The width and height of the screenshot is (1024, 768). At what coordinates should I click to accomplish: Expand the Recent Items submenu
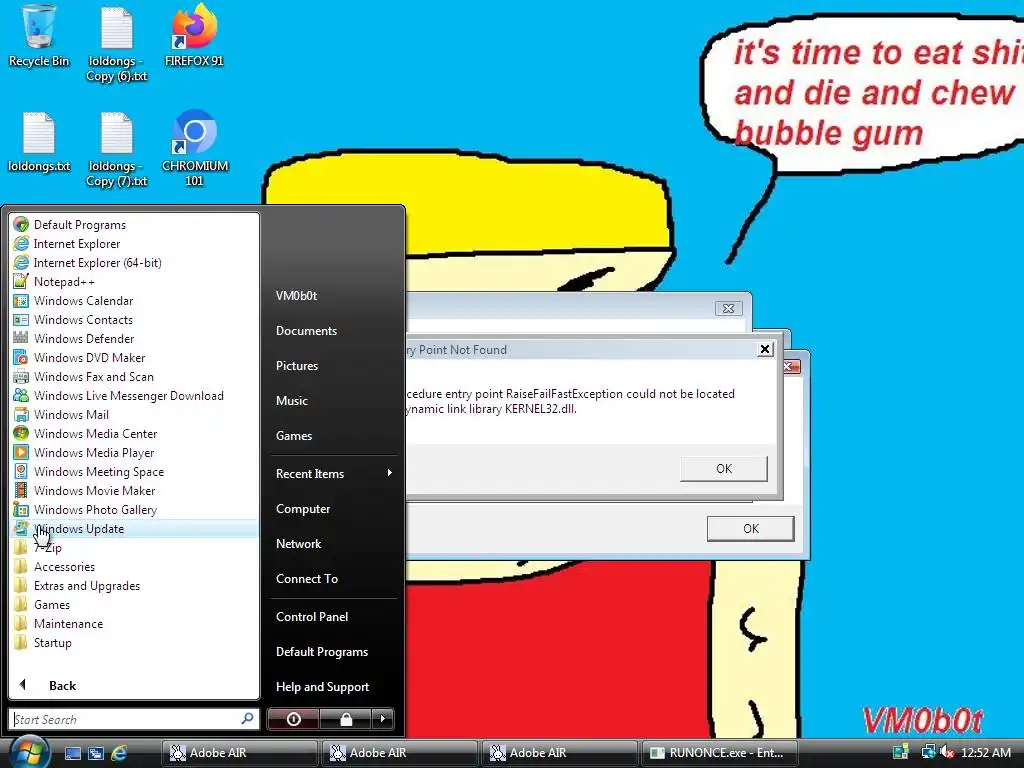(x=333, y=473)
